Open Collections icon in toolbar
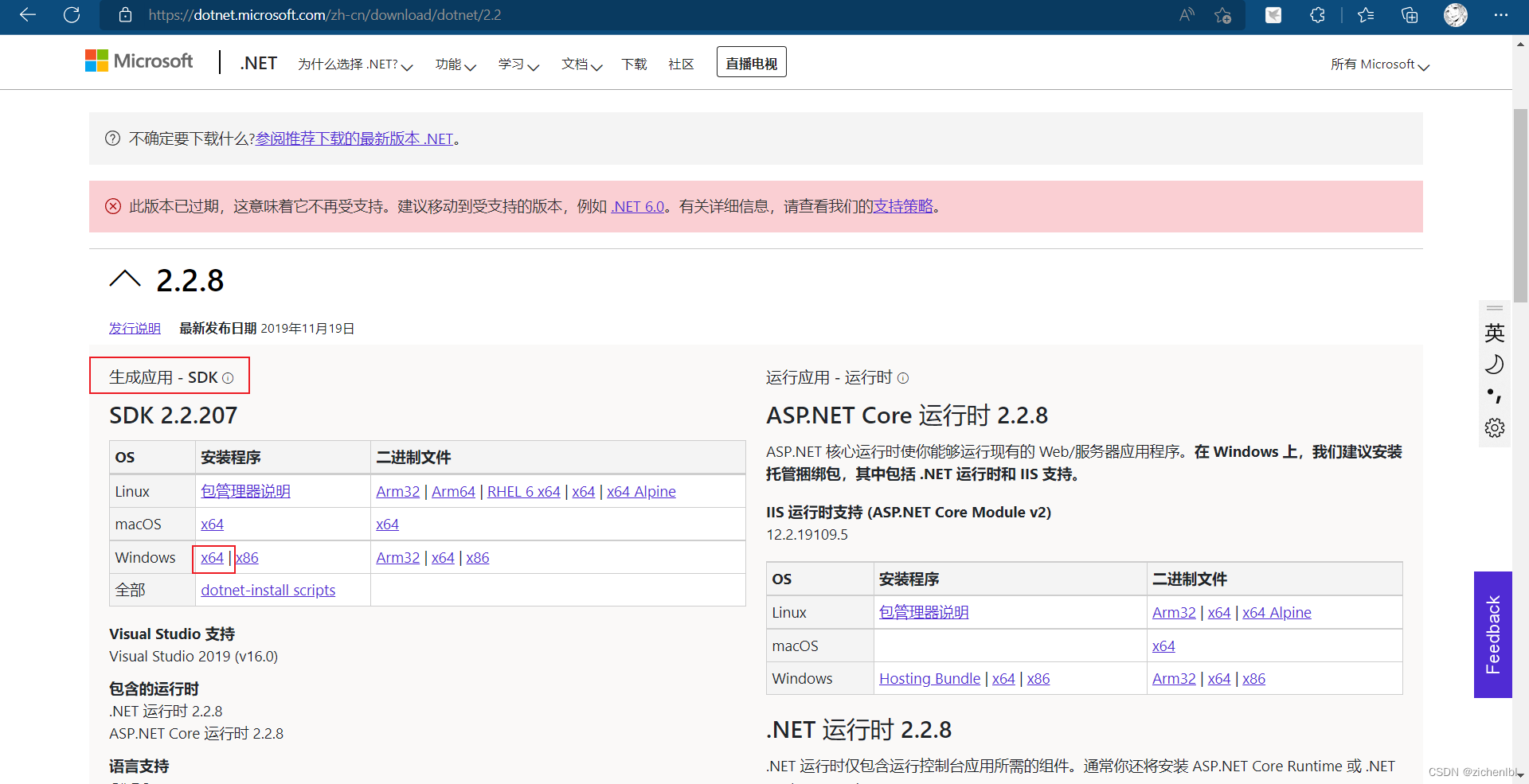 [1410, 15]
